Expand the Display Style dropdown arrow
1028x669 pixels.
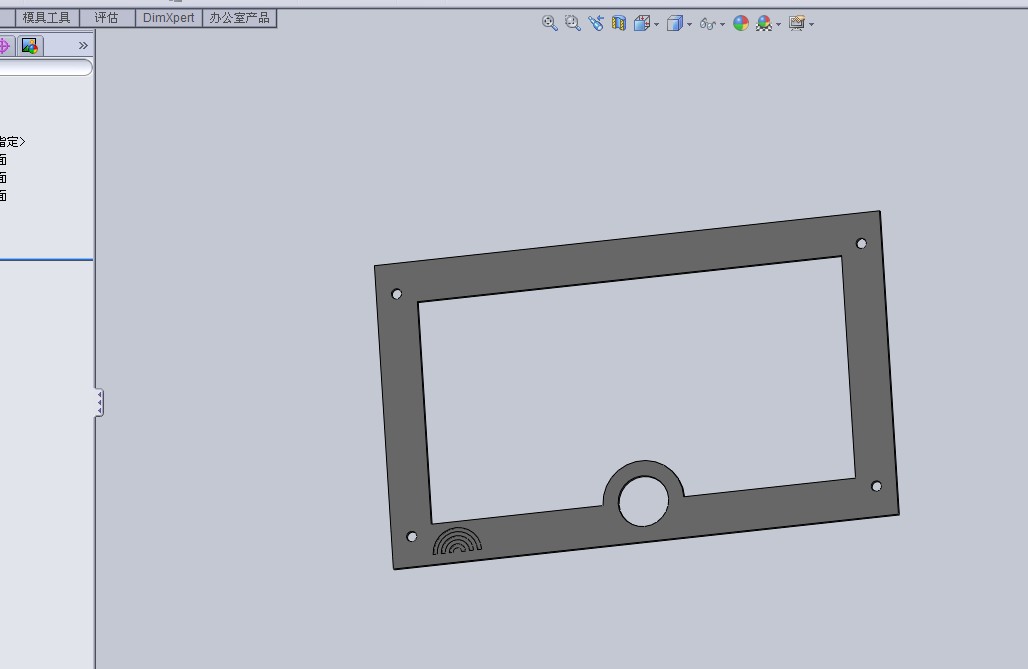[x=689, y=25]
